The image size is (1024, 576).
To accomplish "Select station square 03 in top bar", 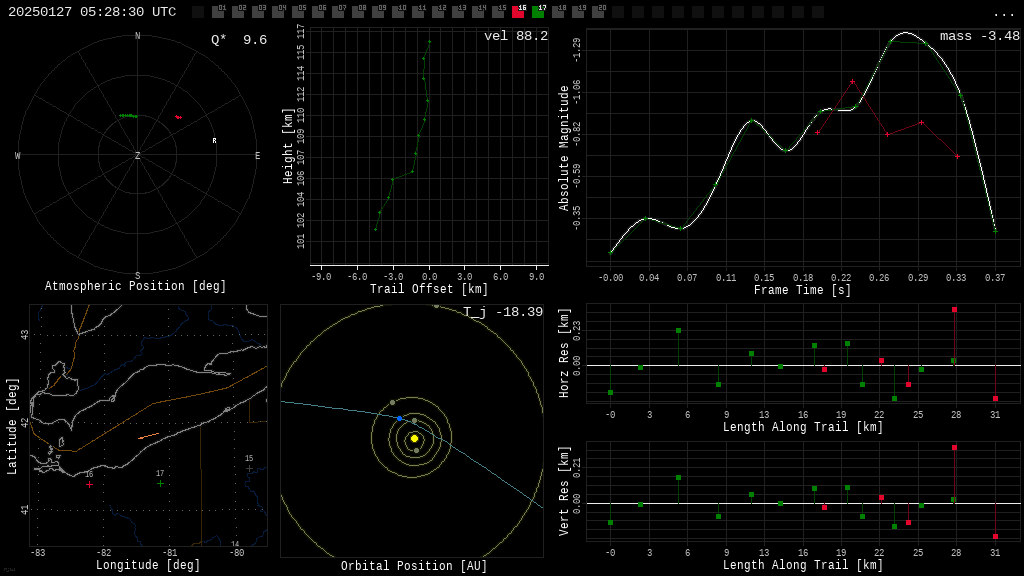I will point(258,12).
